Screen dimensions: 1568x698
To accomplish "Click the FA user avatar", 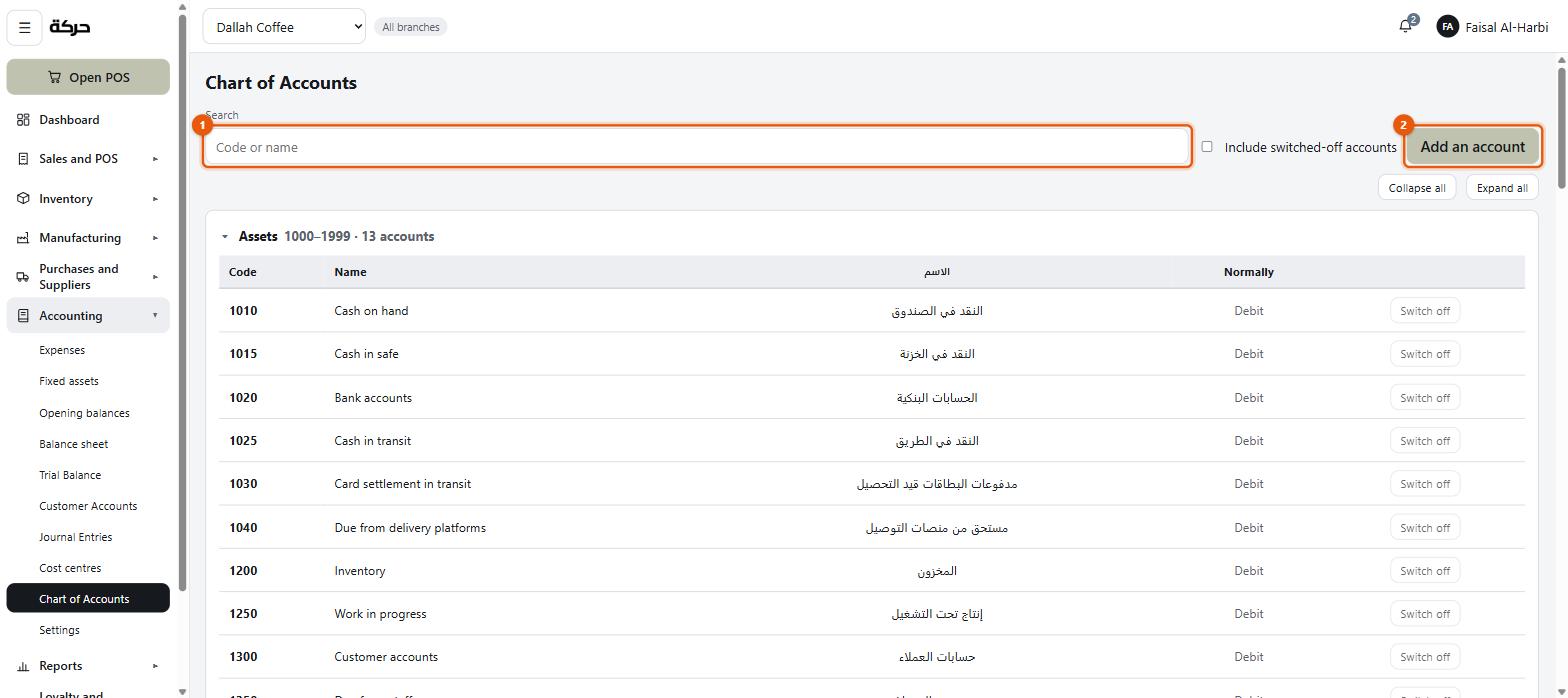I will (1447, 27).
